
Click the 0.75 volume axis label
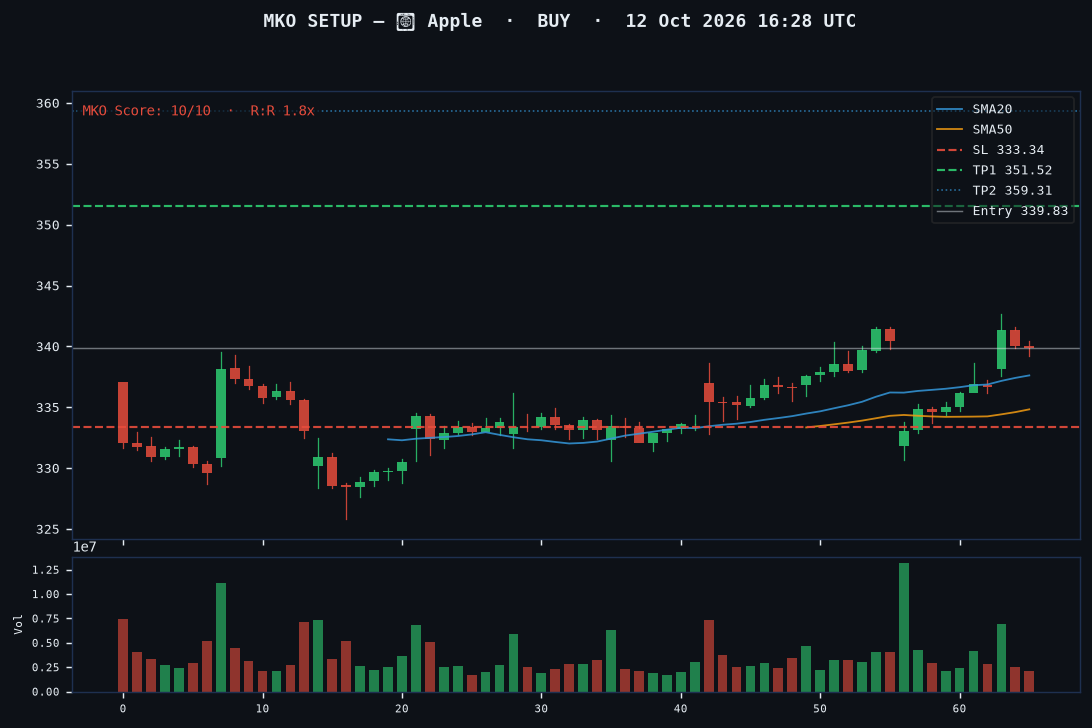[x=46, y=619]
